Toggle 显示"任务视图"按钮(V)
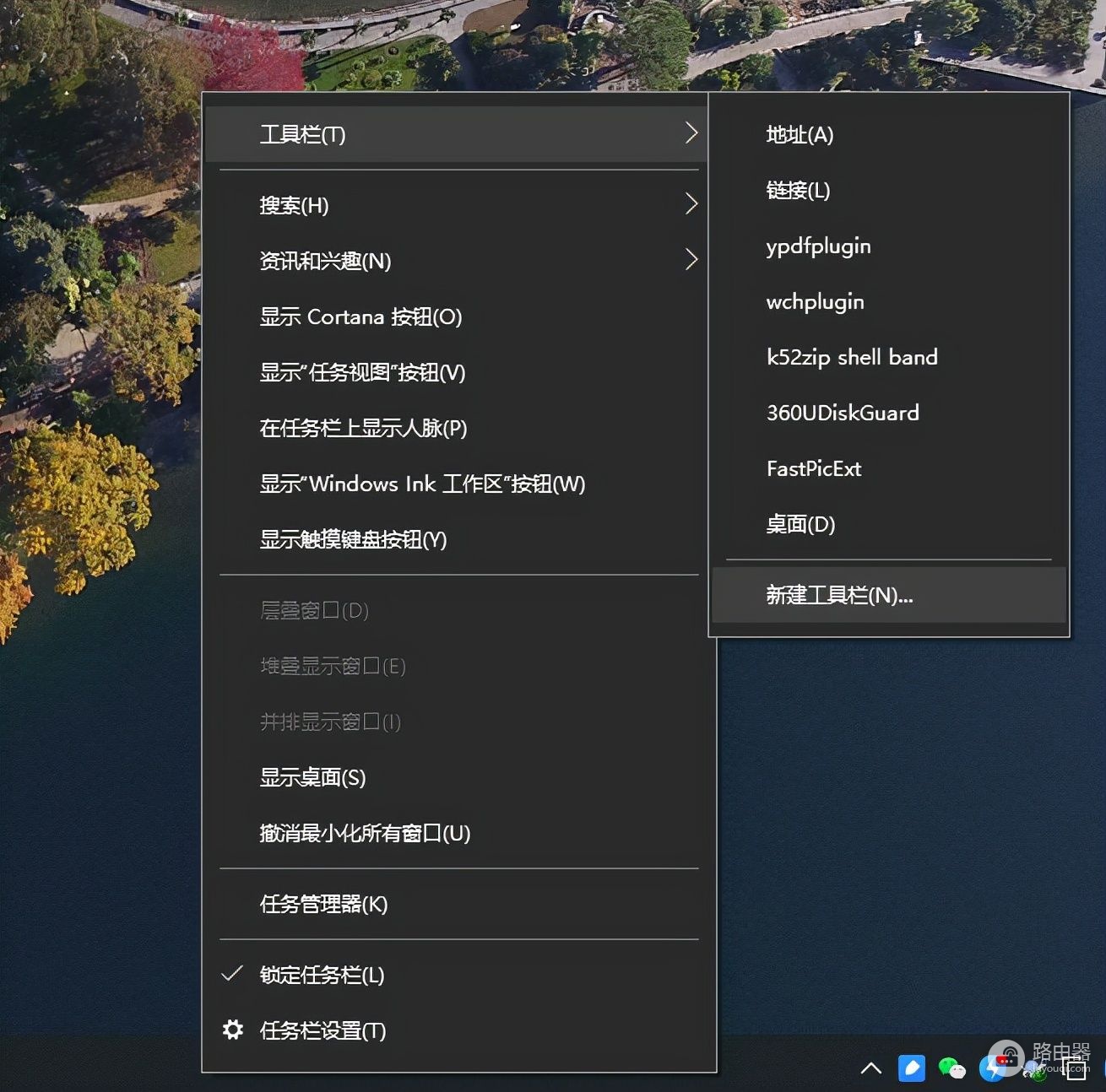The width and height of the screenshot is (1106, 1092). pyautogui.click(x=458, y=372)
